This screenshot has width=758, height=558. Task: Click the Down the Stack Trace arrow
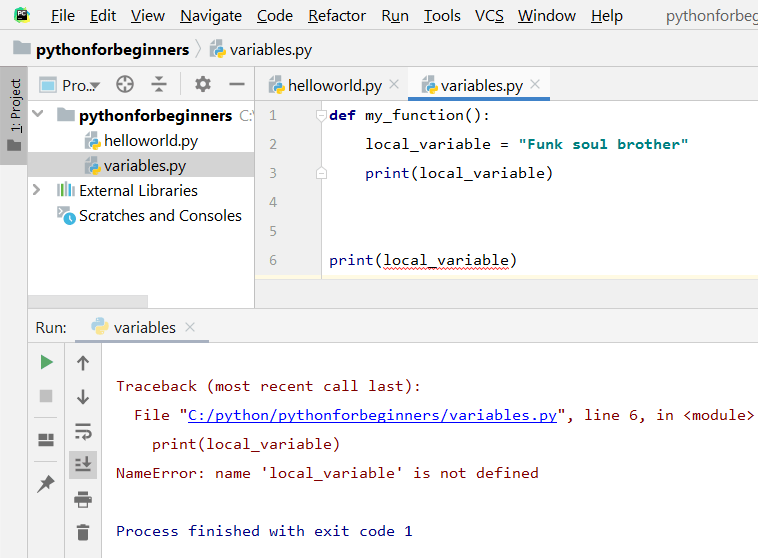pyautogui.click(x=83, y=397)
